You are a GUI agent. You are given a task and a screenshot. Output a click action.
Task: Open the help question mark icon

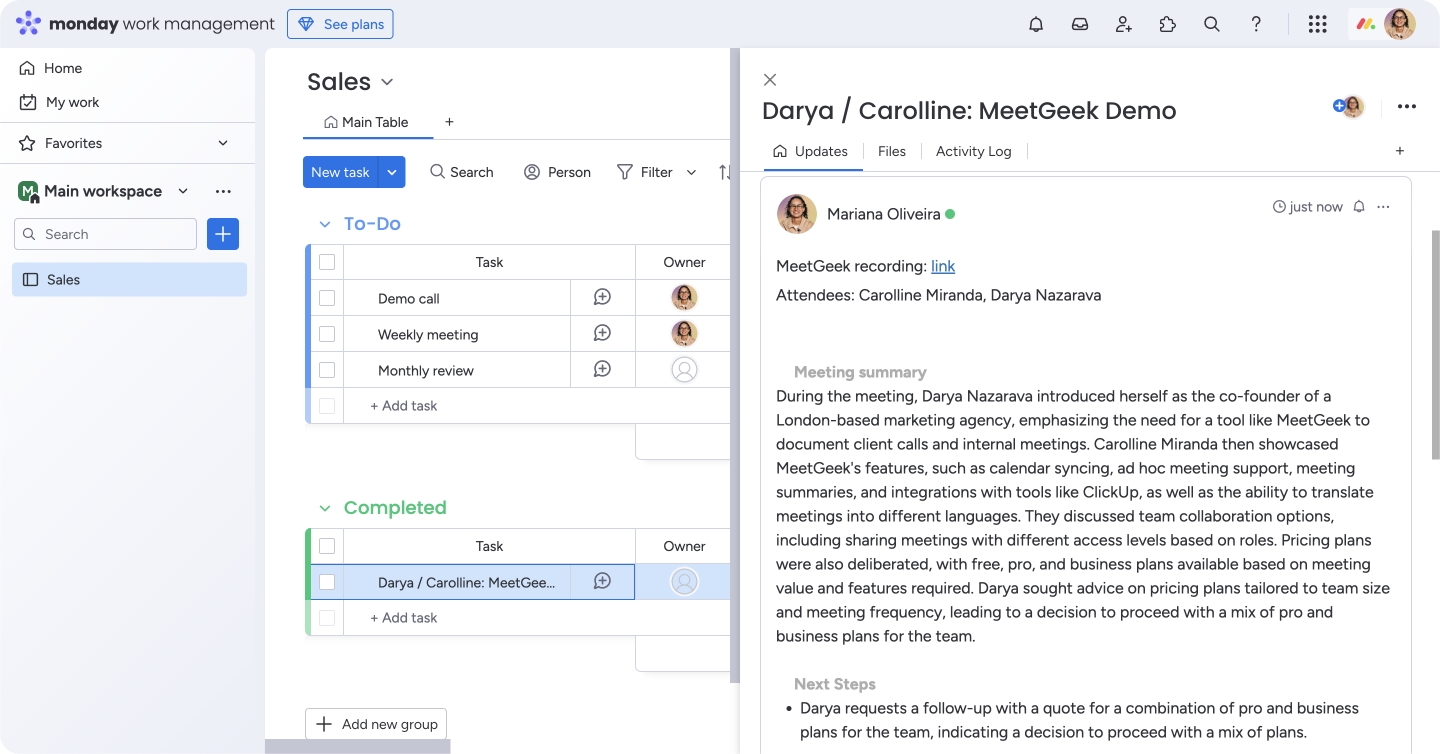(x=1256, y=24)
